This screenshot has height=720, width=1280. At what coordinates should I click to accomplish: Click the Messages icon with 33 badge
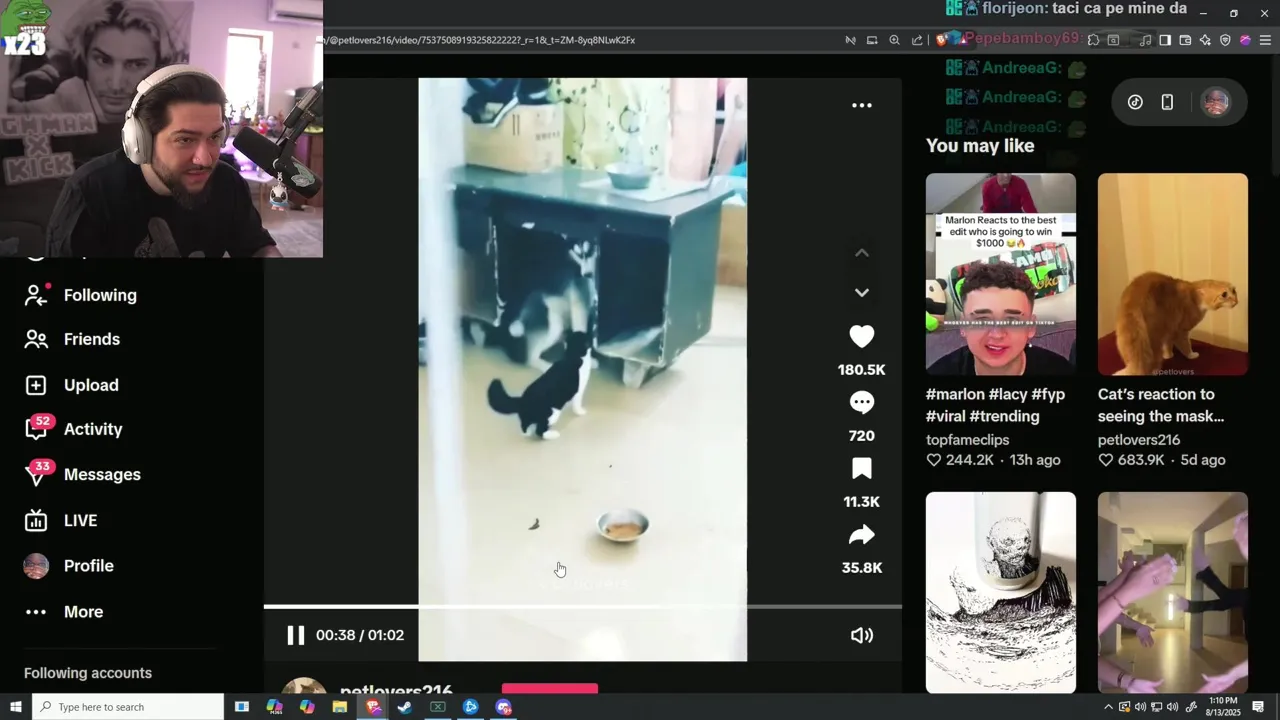(36, 474)
